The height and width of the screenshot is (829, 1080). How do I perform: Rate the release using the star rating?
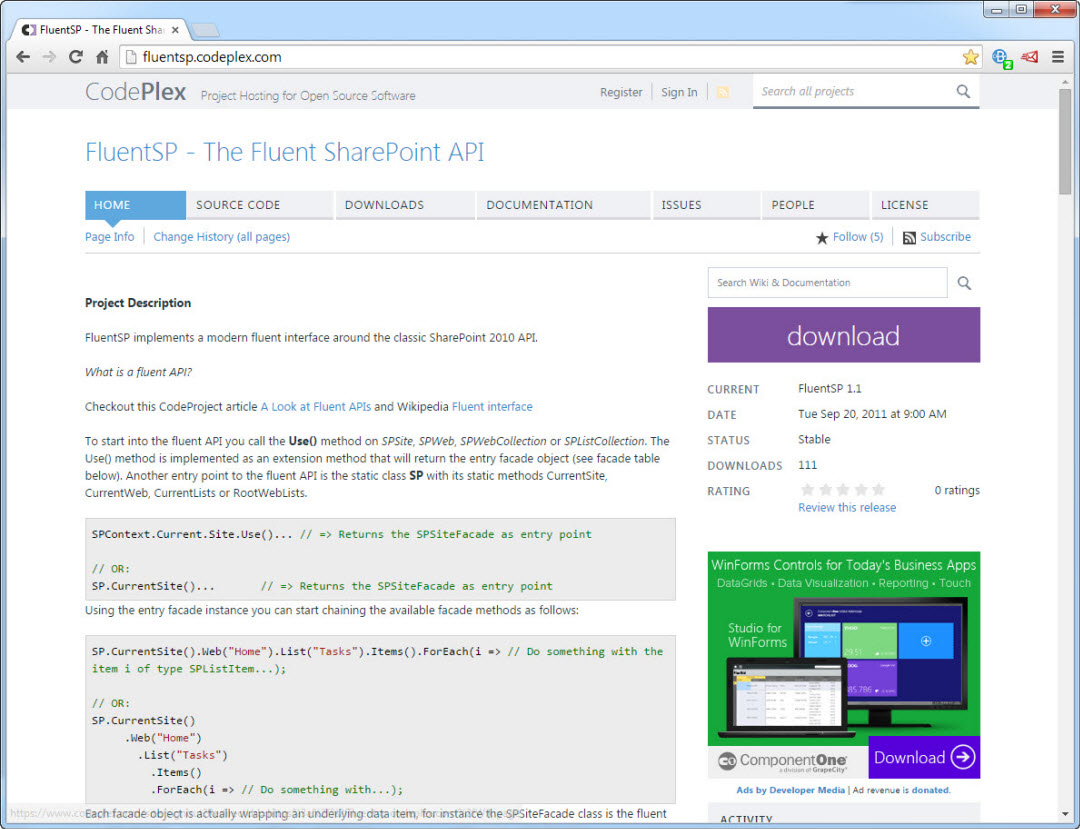[x=842, y=490]
